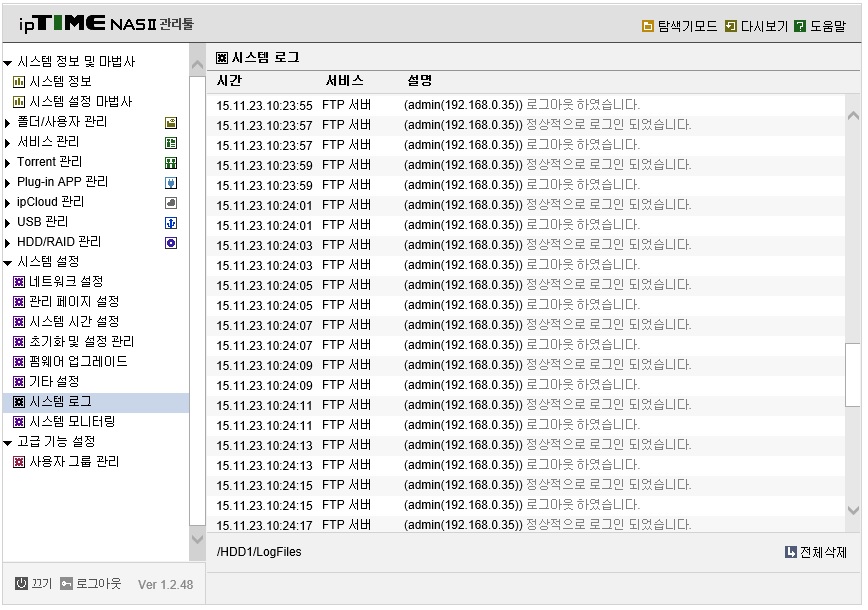Click the 끄기 power icon
868x610 pixels.
point(21,583)
